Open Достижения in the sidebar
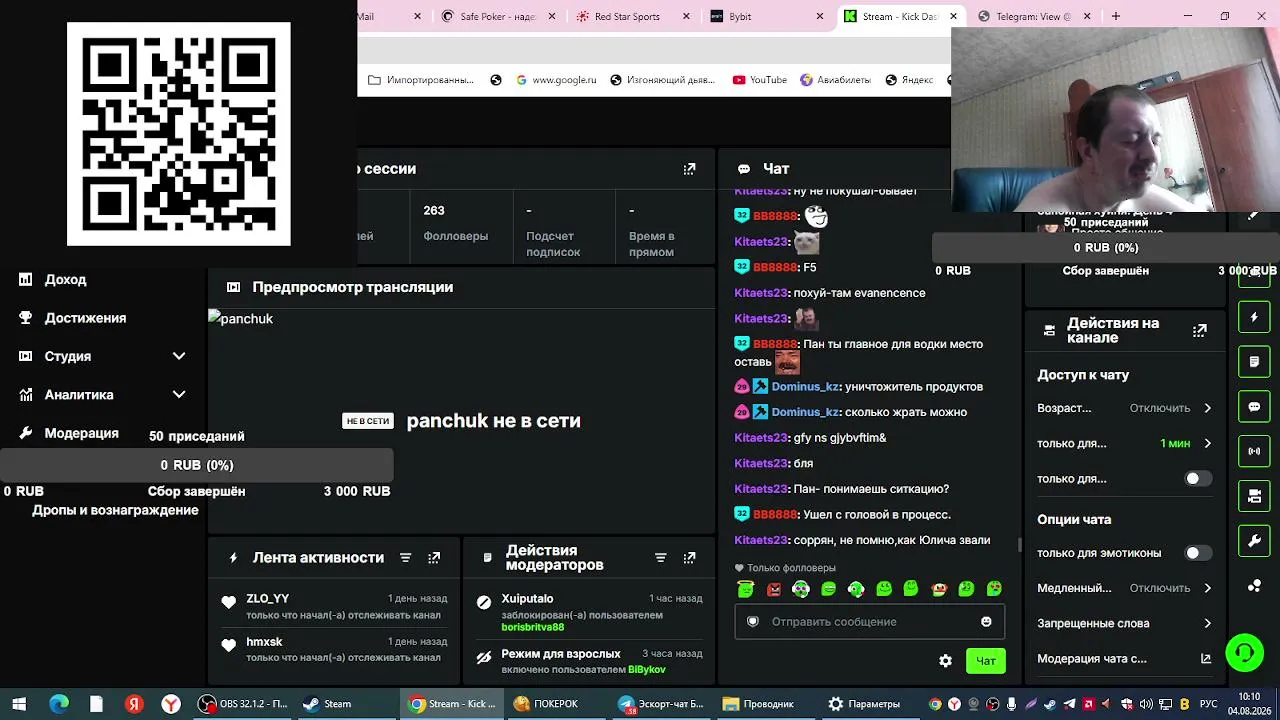Viewport: 1280px width, 720px height. click(x=85, y=318)
